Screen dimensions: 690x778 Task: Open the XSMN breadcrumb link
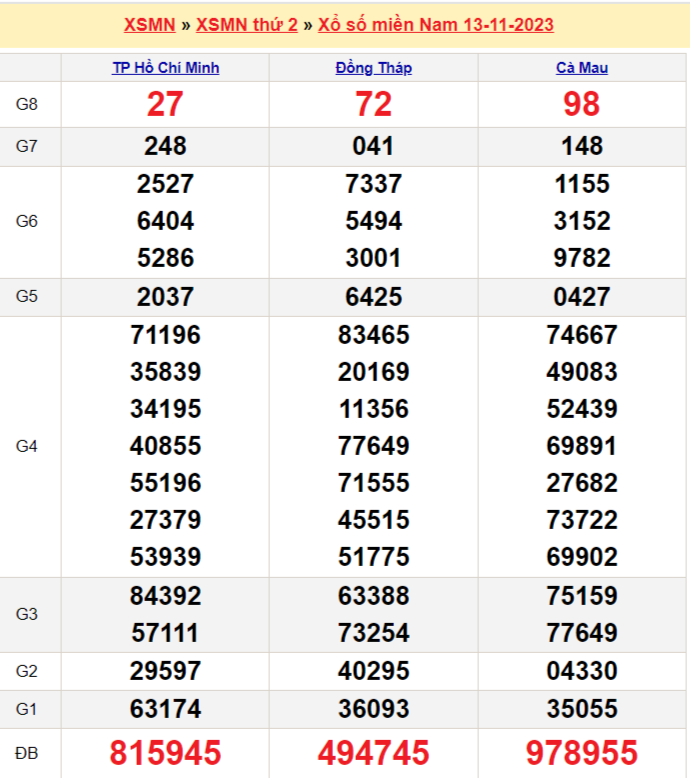pos(149,25)
